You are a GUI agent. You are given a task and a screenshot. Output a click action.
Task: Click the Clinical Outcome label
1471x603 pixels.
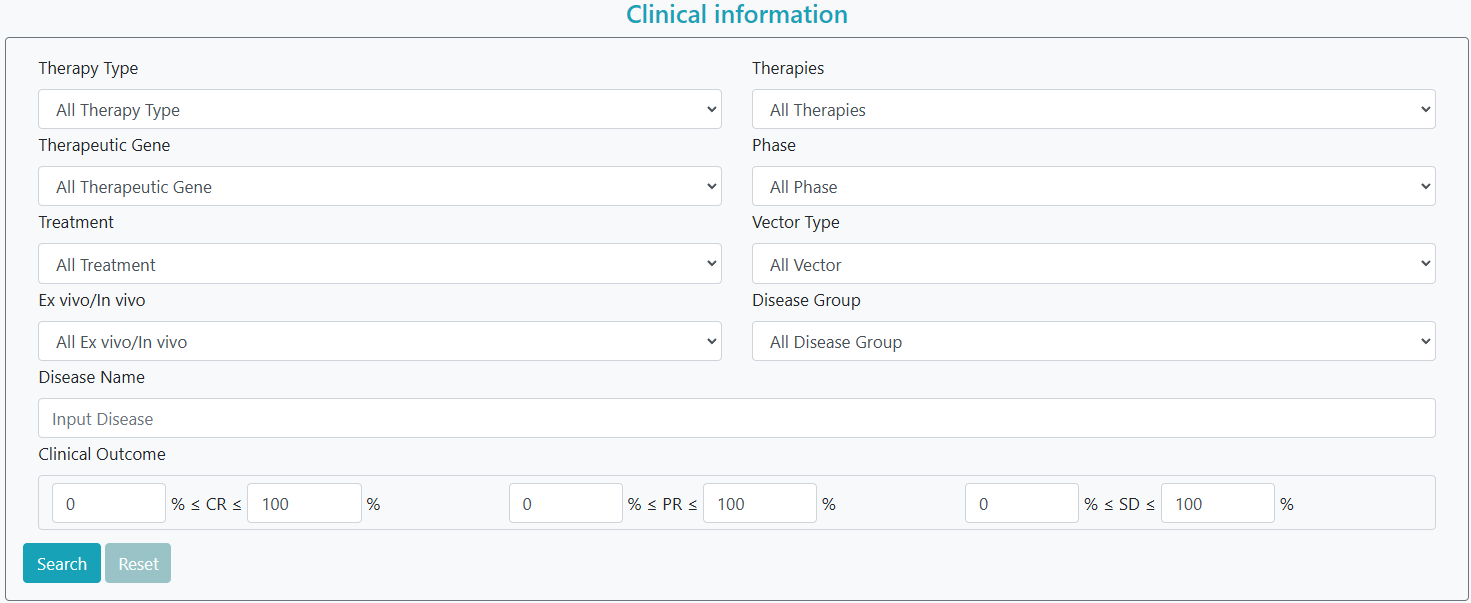coord(102,454)
